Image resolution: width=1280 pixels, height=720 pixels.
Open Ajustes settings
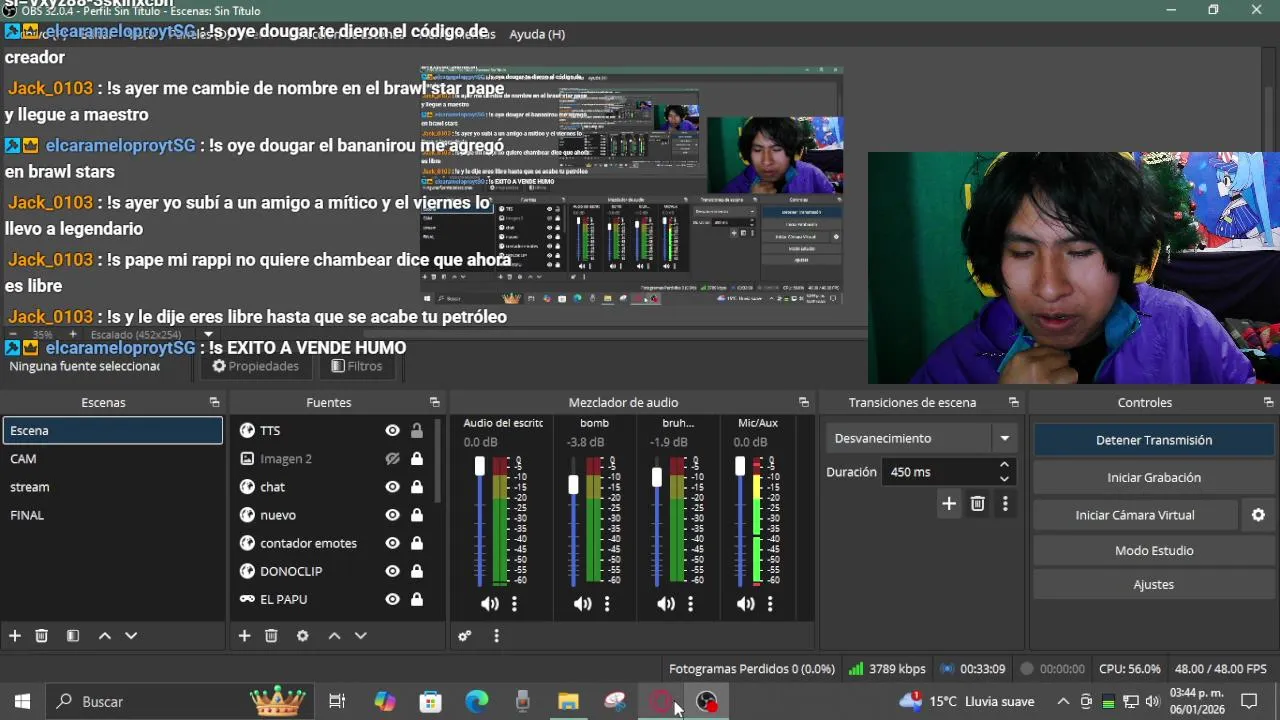1154,584
